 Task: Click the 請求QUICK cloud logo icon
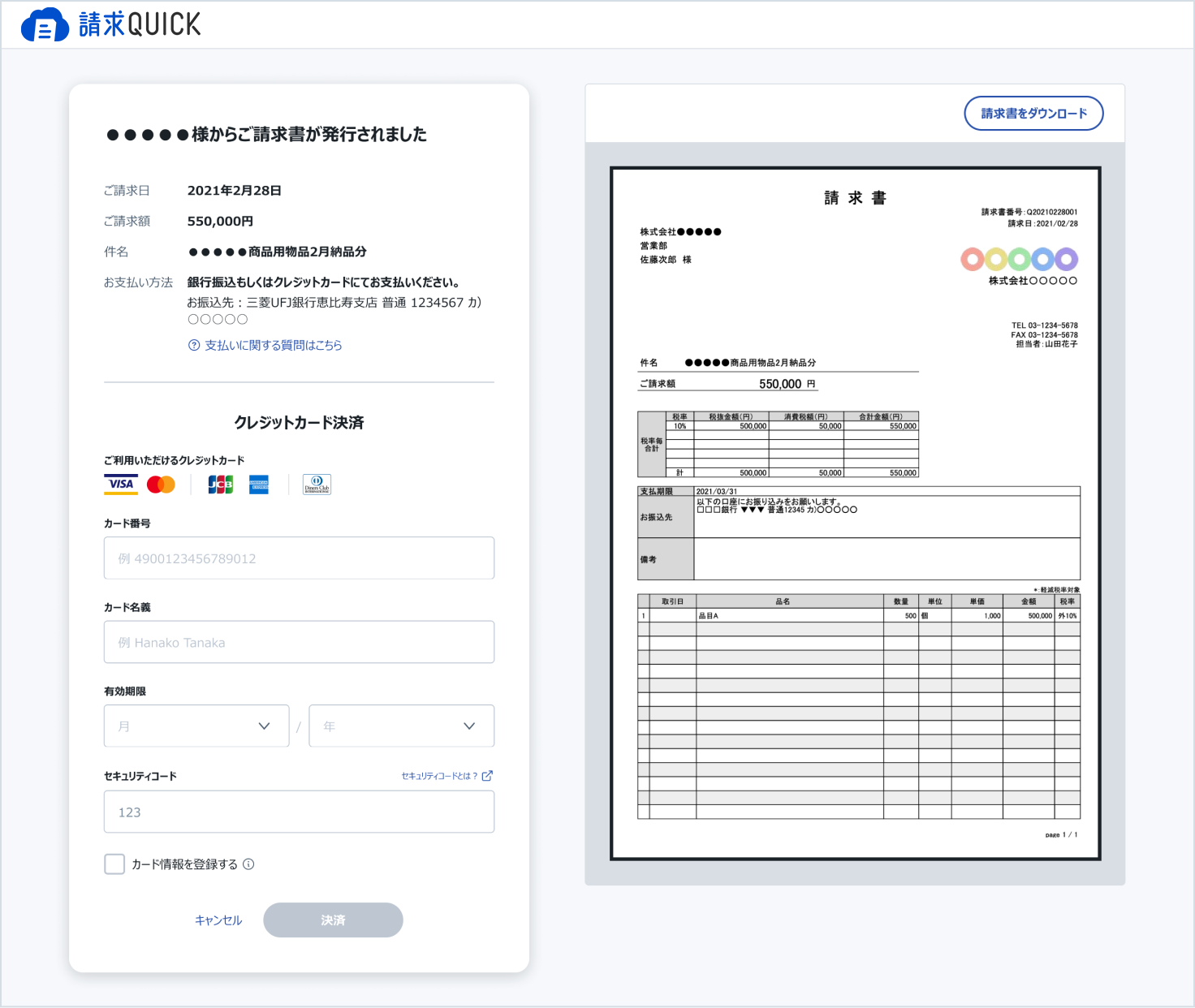(x=45, y=25)
